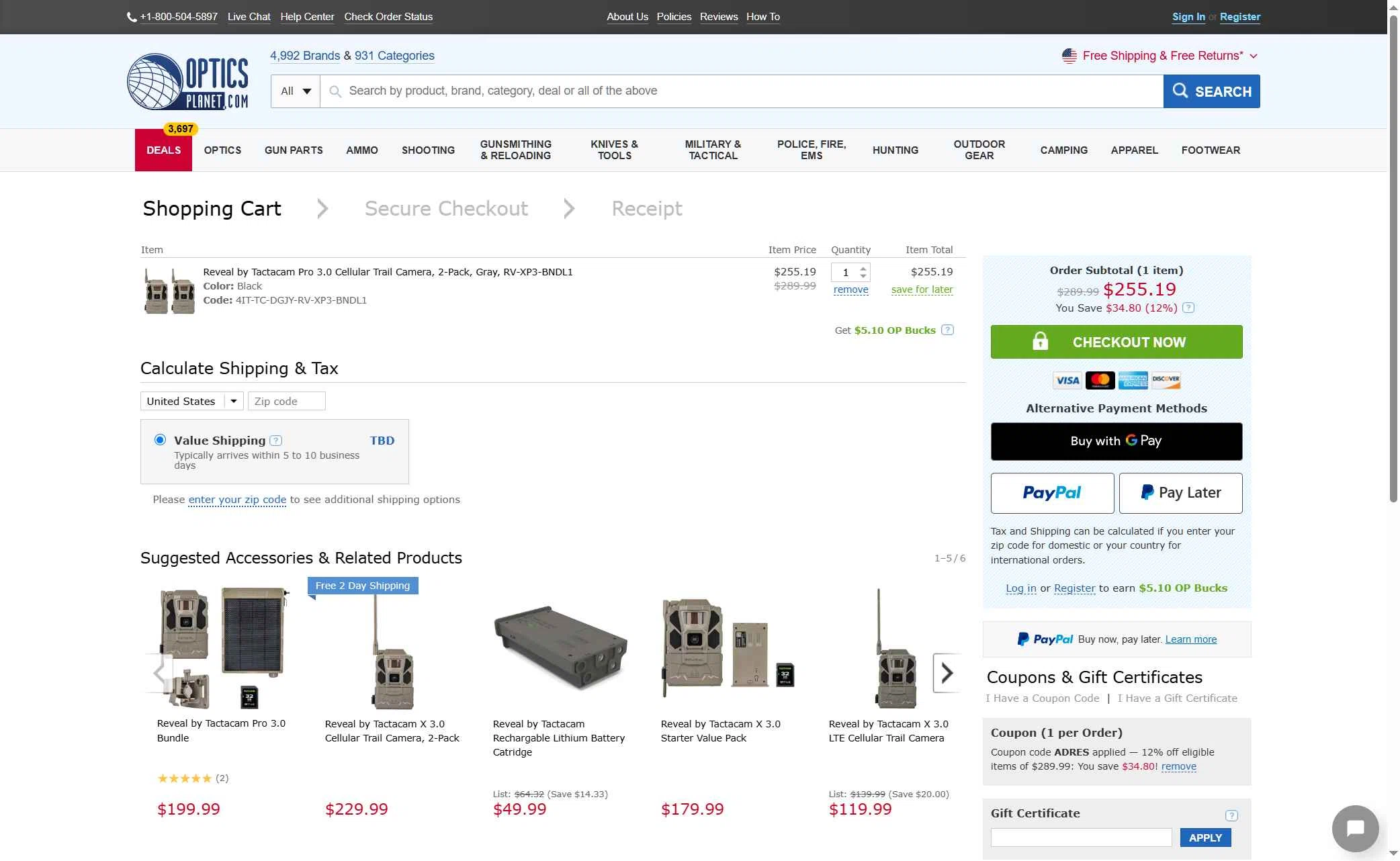Click the Gift Certificate help icon
This screenshot has height=861, width=1400.
click(x=1231, y=815)
